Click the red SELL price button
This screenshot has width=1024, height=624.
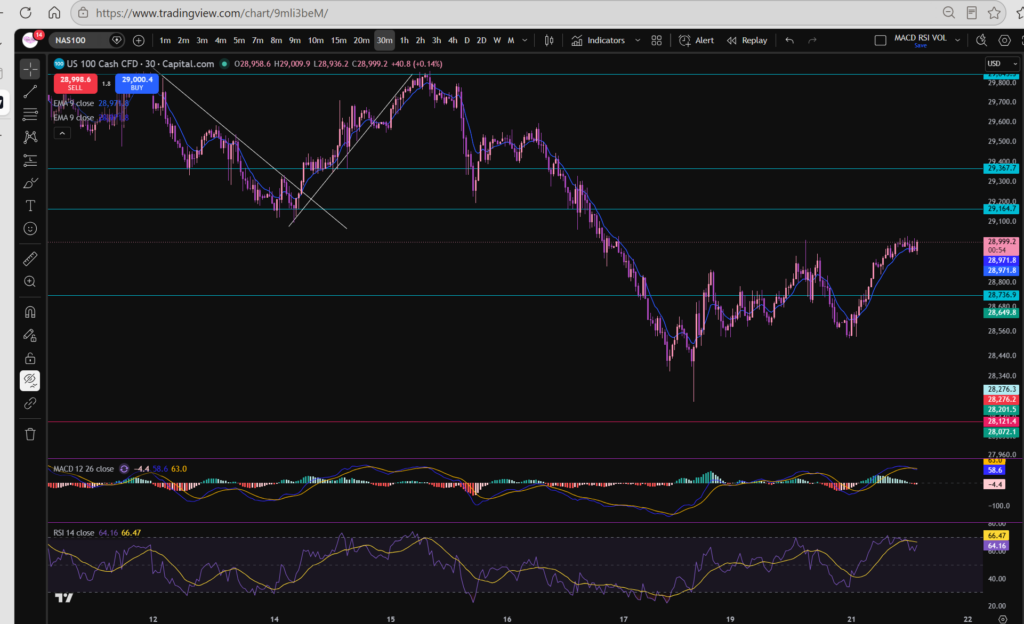[75, 84]
